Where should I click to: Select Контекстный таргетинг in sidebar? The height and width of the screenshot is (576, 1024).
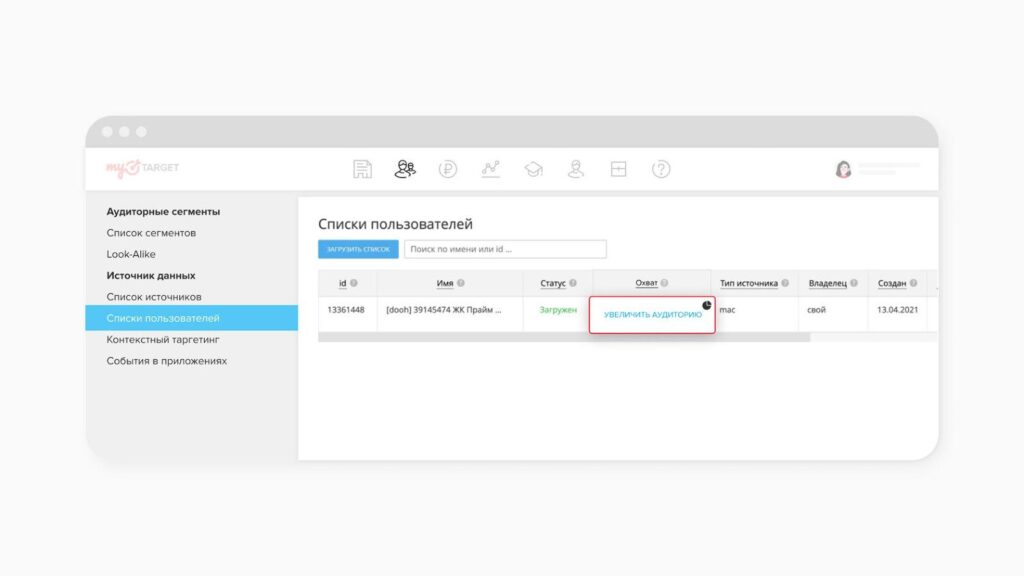(163, 340)
